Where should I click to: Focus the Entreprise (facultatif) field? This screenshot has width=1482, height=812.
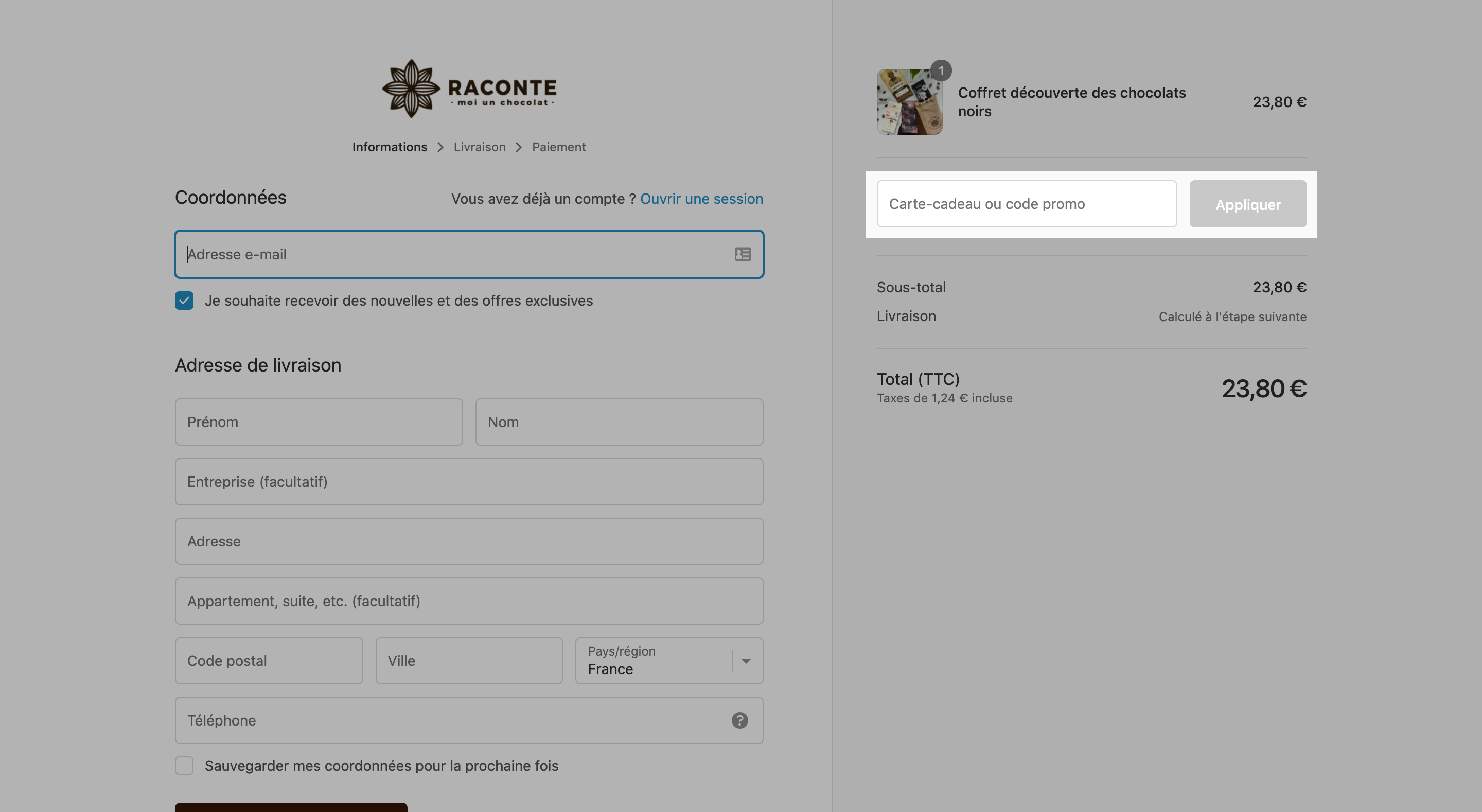click(x=469, y=482)
